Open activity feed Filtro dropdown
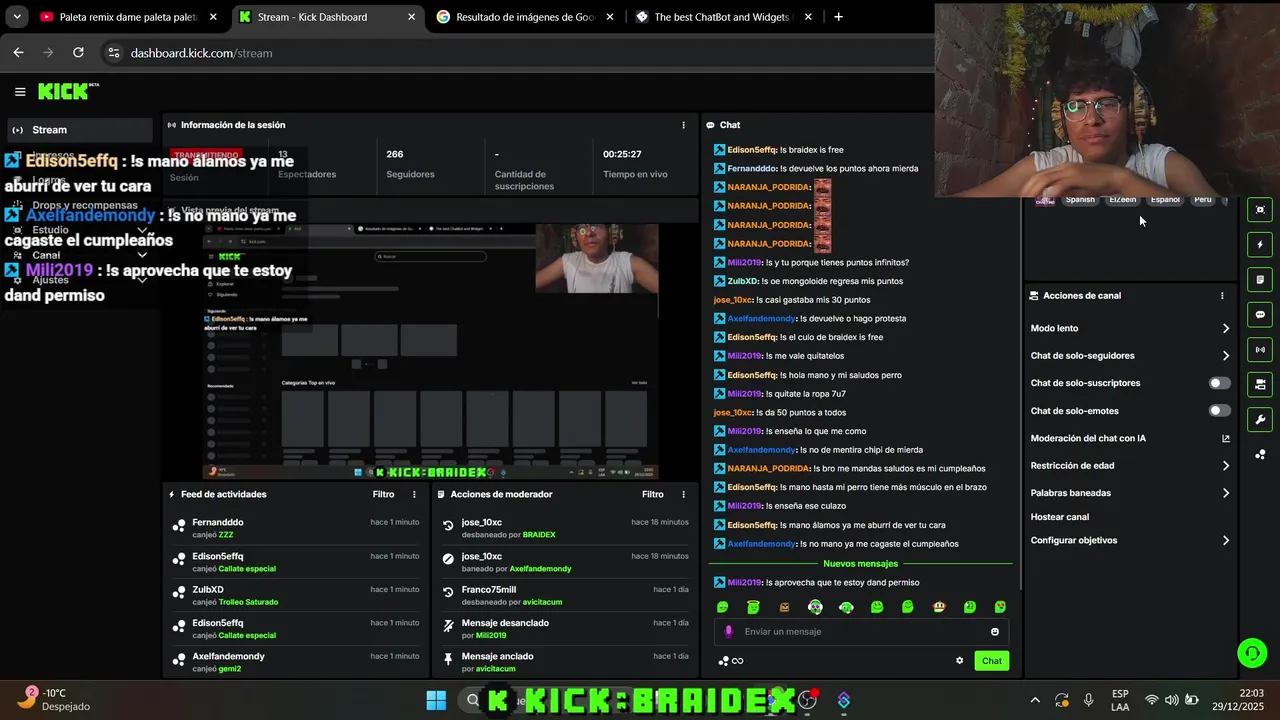Image resolution: width=1280 pixels, height=720 pixels. click(383, 494)
